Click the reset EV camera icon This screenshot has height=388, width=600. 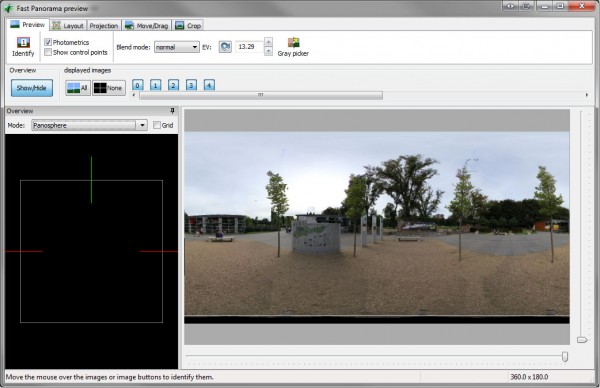pyautogui.click(x=225, y=47)
